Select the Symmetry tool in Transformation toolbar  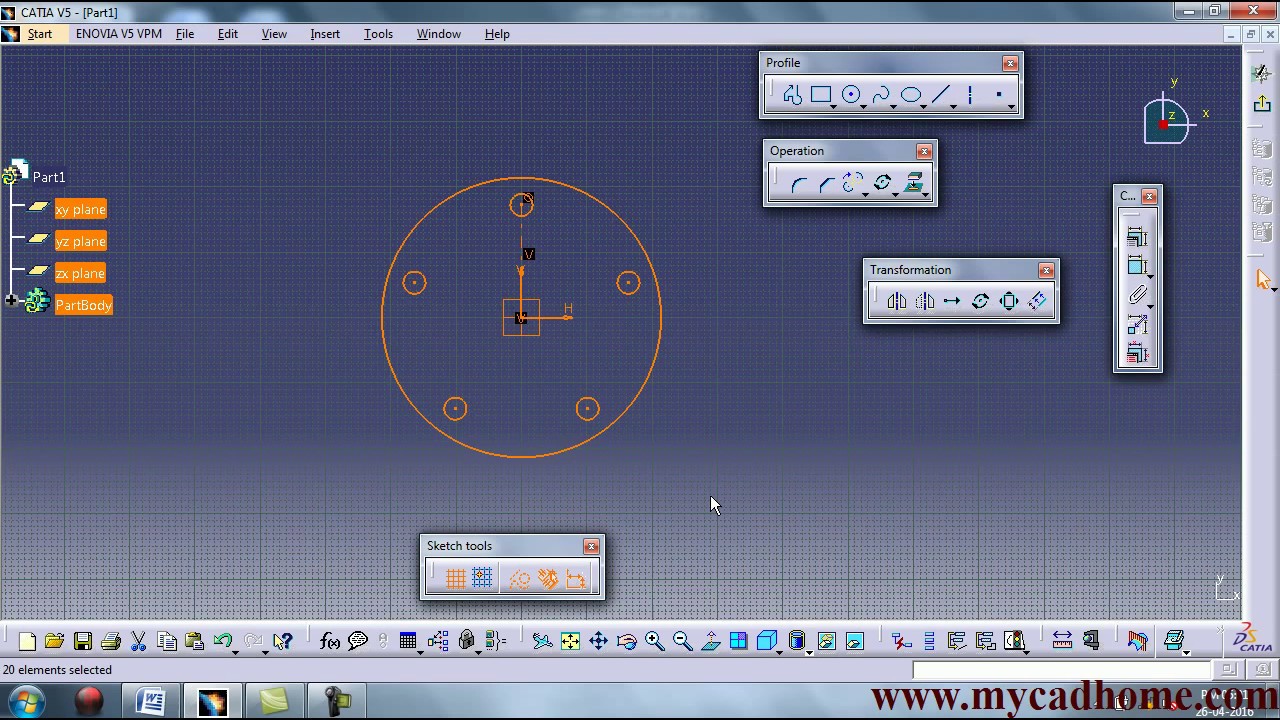[x=924, y=302]
